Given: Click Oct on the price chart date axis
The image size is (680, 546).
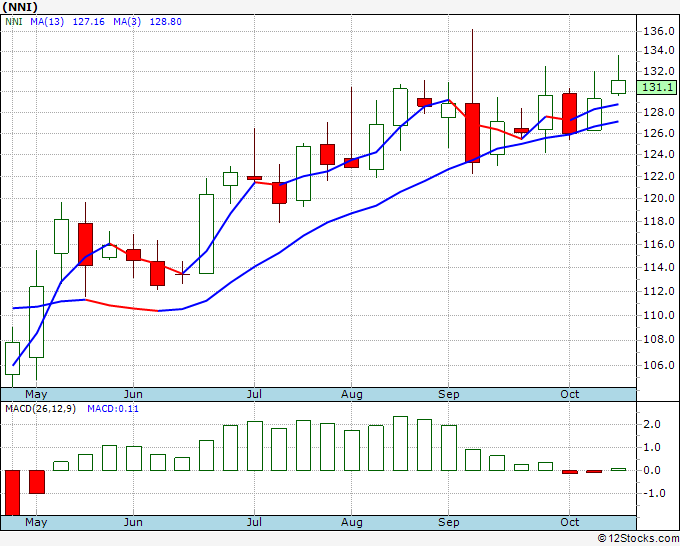Looking at the screenshot, I should pos(569,394).
